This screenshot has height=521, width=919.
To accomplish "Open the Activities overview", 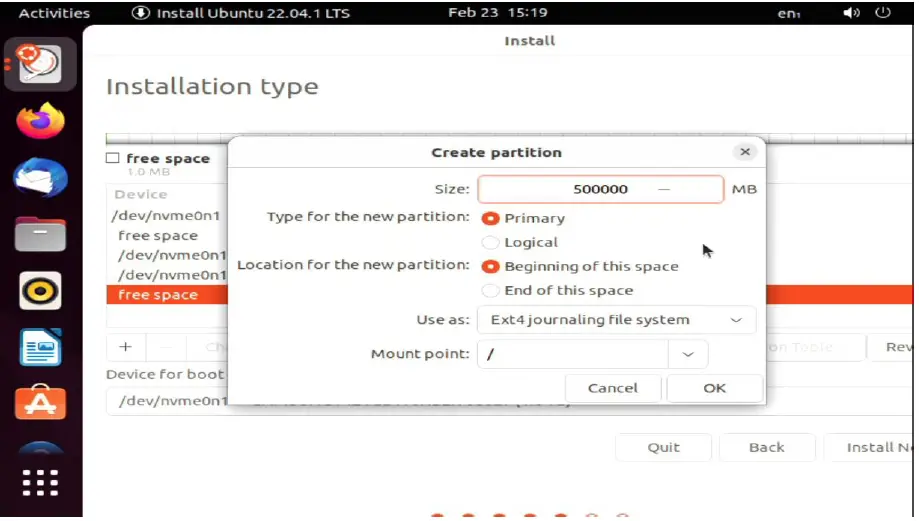I will click(x=54, y=13).
